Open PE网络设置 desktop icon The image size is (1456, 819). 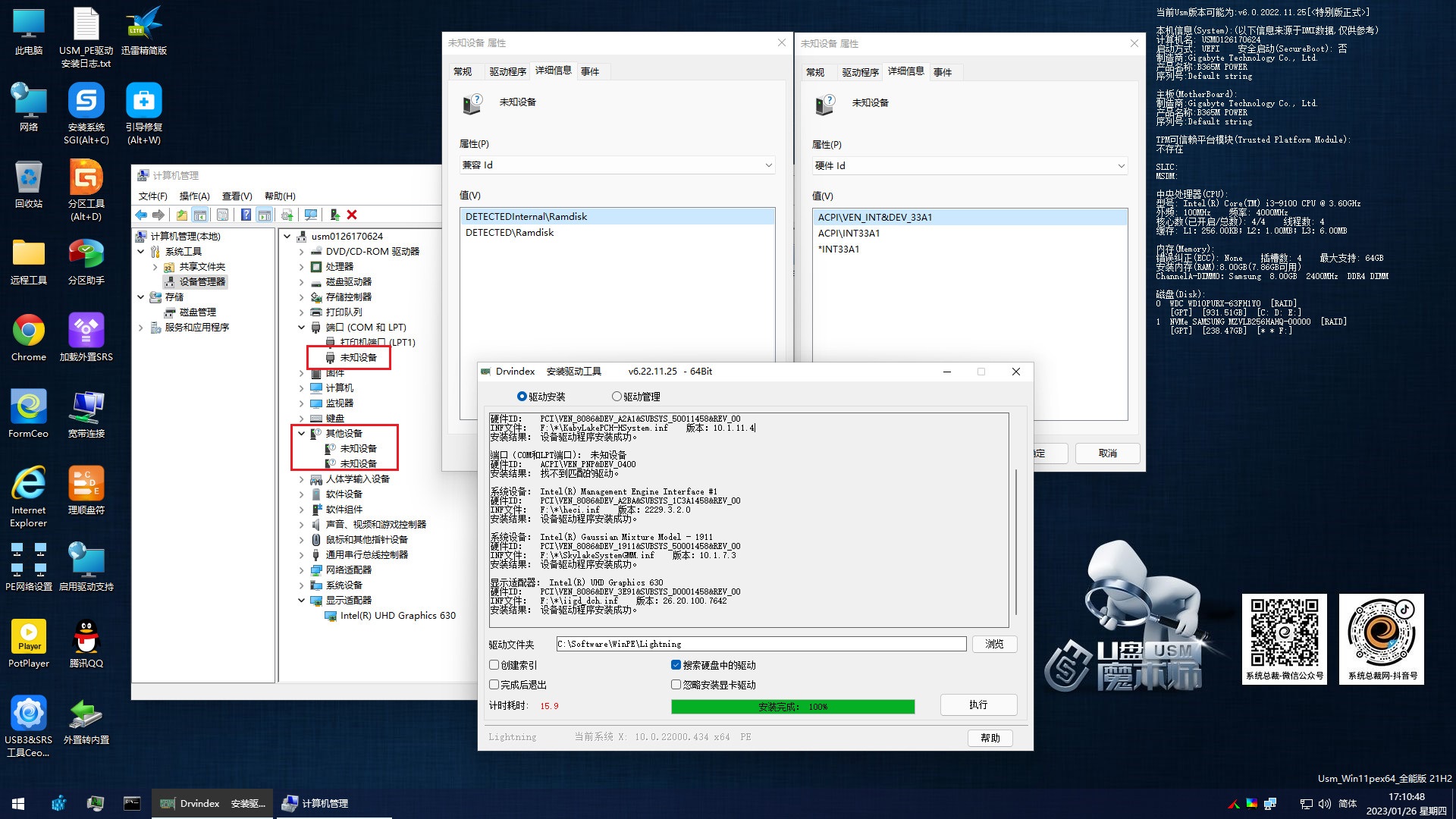click(29, 567)
